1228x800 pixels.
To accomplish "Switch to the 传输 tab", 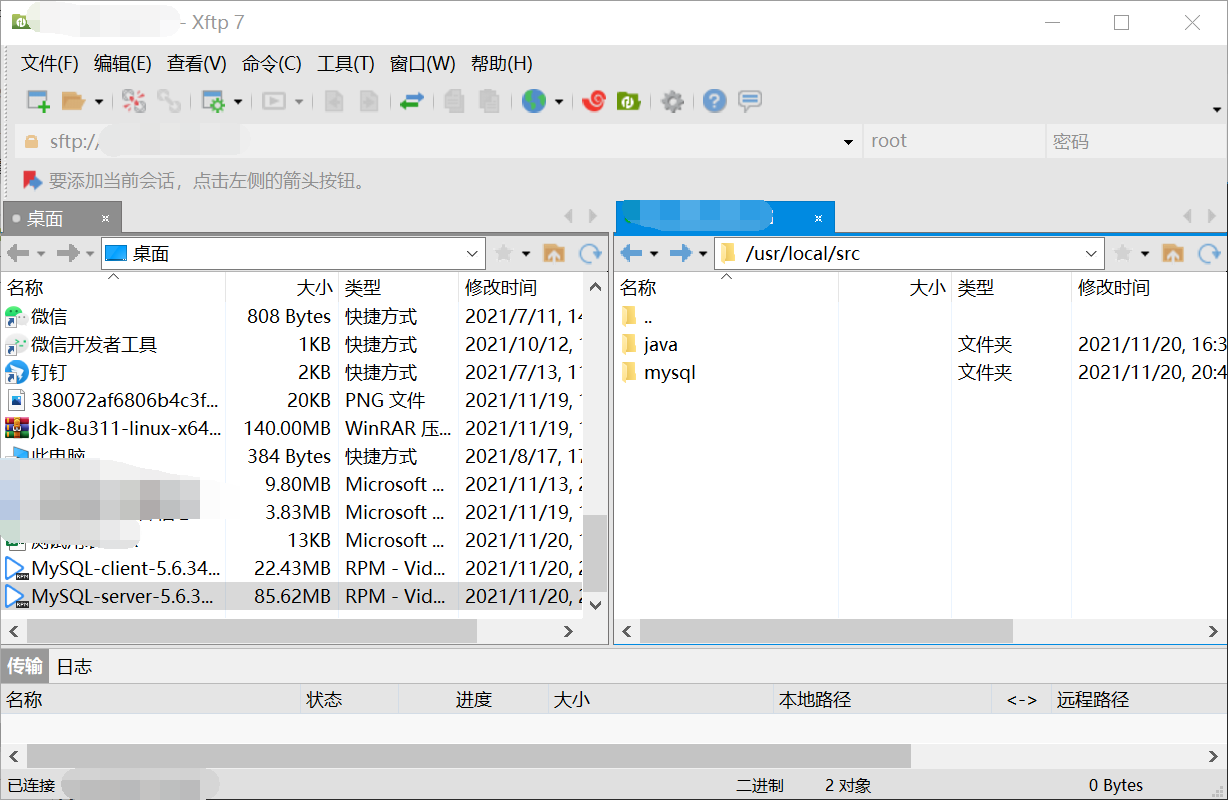I will tap(25, 666).
